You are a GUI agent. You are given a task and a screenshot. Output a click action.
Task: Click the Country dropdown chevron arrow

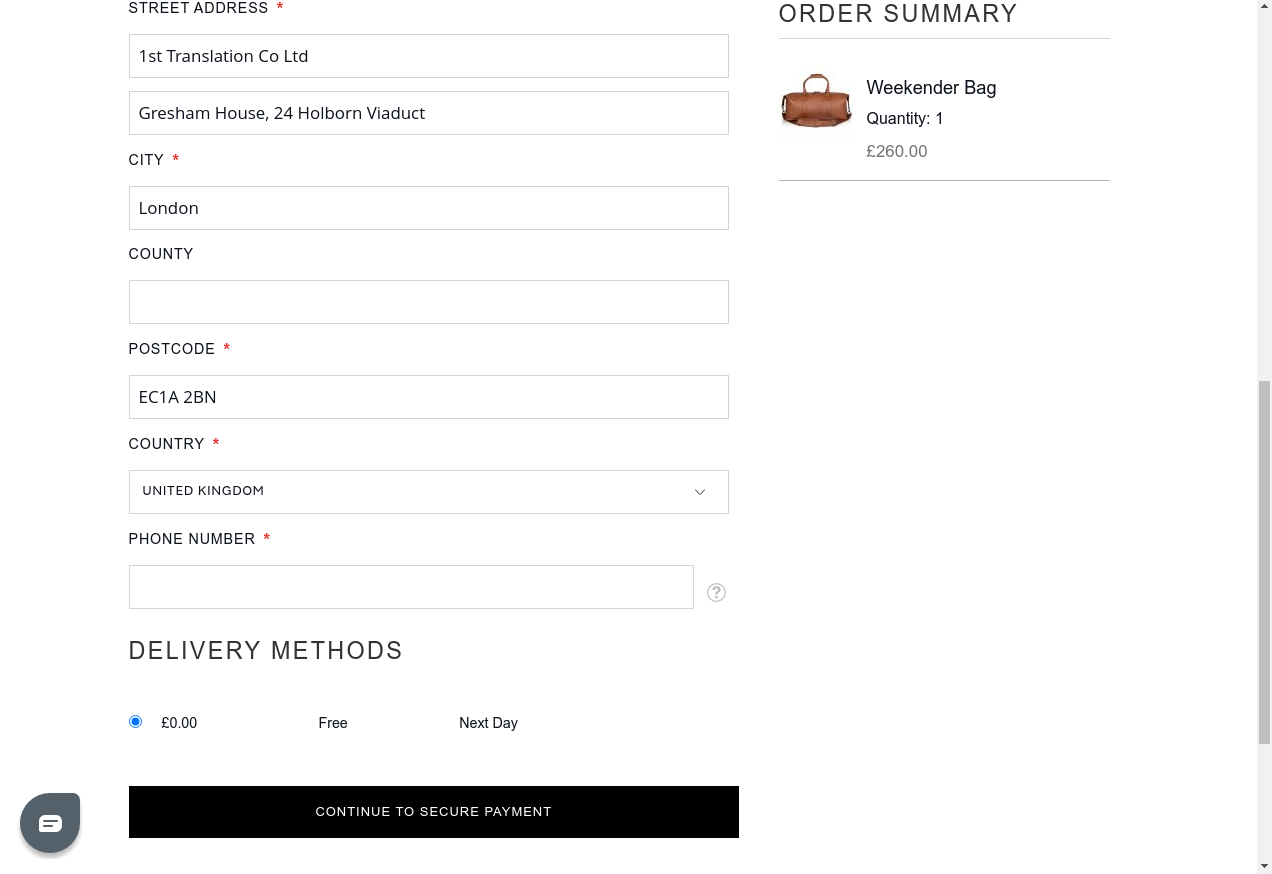click(x=700, y=492)
